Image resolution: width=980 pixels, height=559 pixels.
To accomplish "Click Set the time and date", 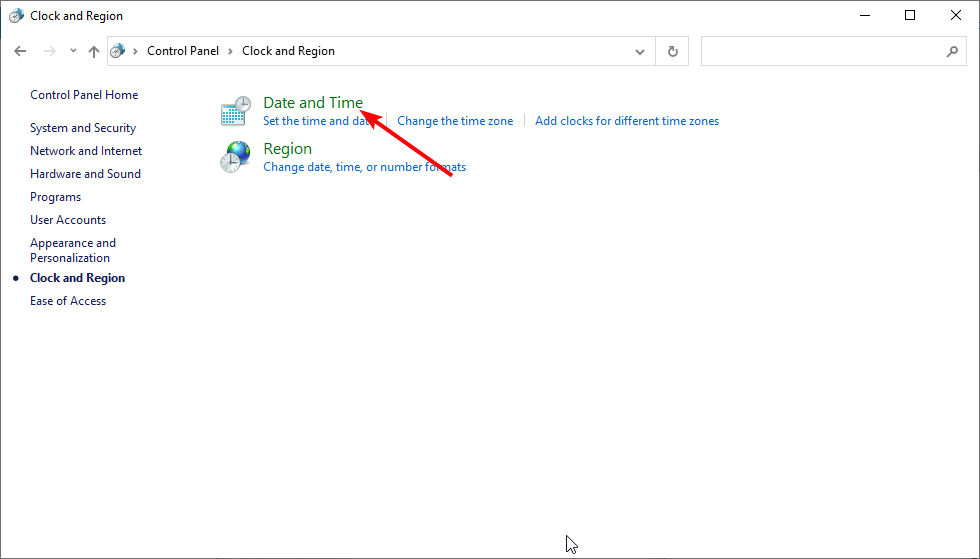I will (319, 121).
